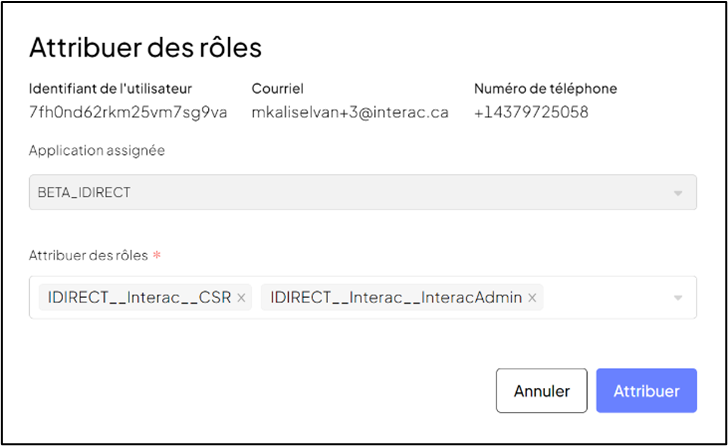This screenshot has height=446, width=728.
Task: Click the email mkaliselvan+3@interac.ca
Action: click(x=350, y=112)
